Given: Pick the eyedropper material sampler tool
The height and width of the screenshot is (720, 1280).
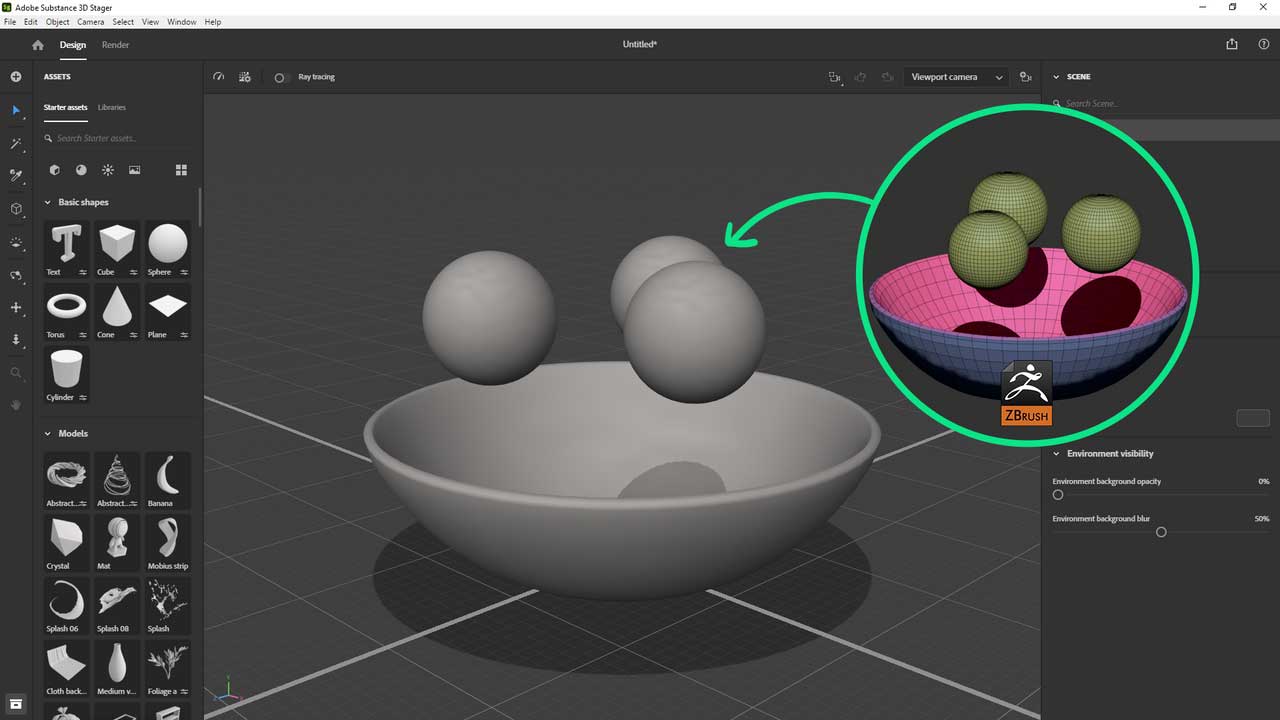Looking at the screenshot, I should 15,176.
